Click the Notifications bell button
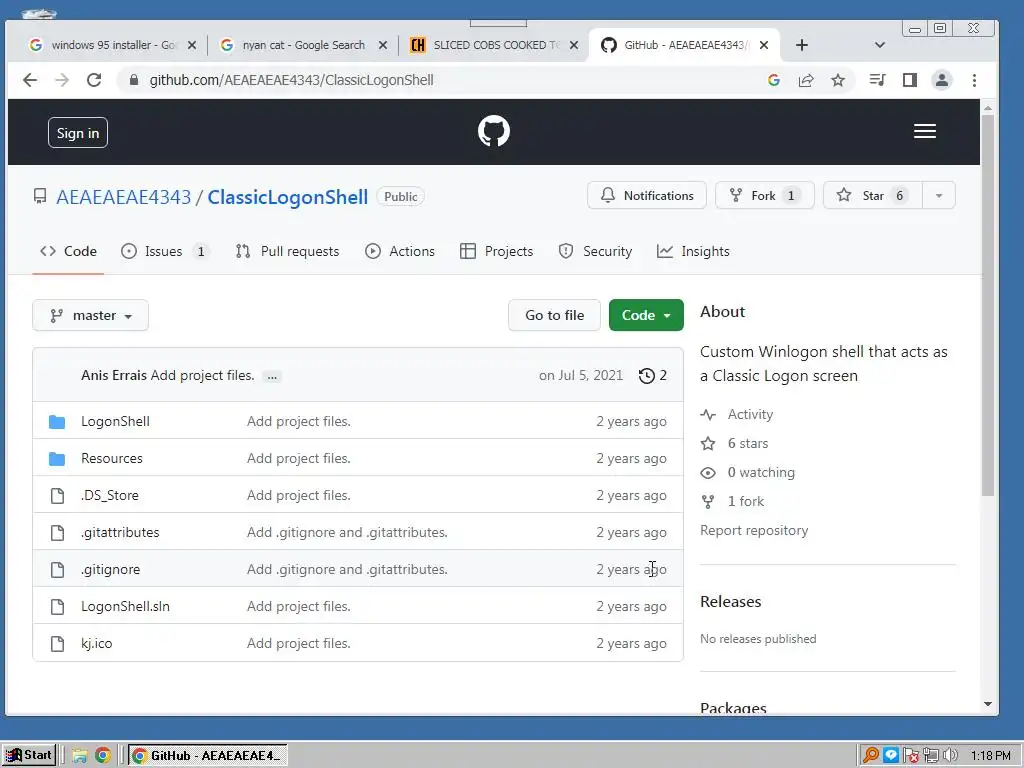 click(647, 195)
